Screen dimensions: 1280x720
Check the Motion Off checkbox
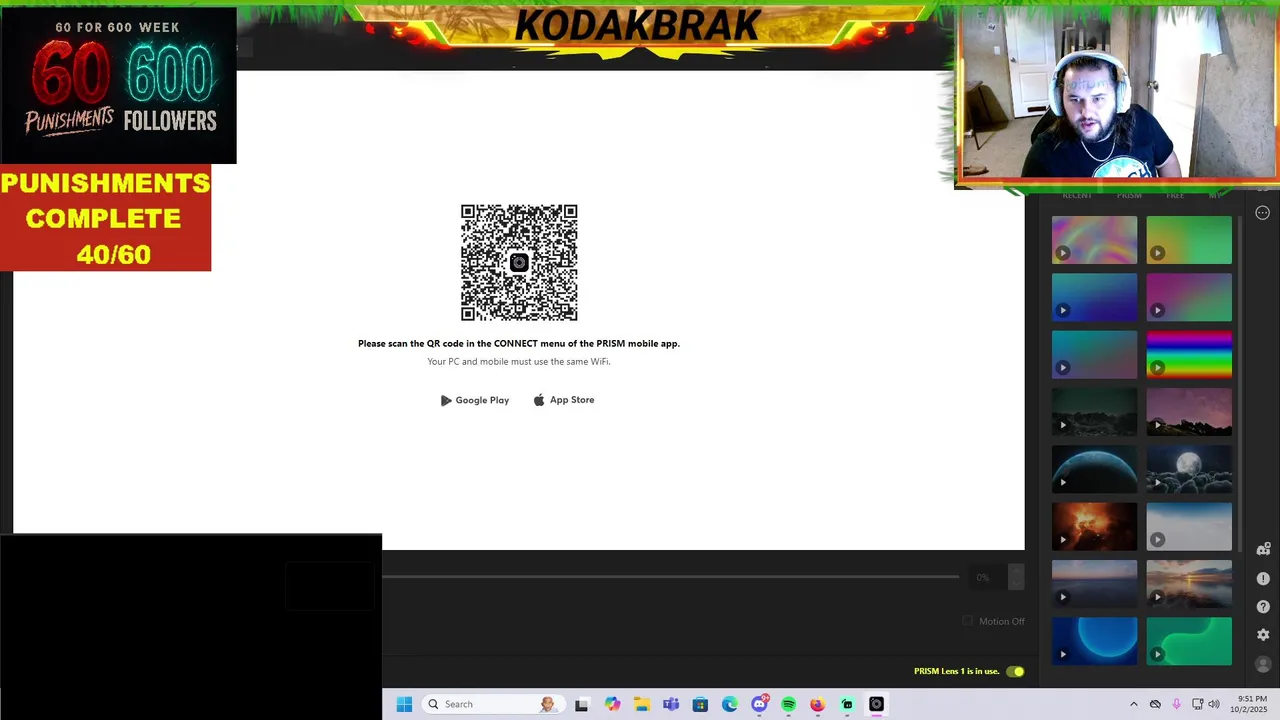(x=967, y=621)
